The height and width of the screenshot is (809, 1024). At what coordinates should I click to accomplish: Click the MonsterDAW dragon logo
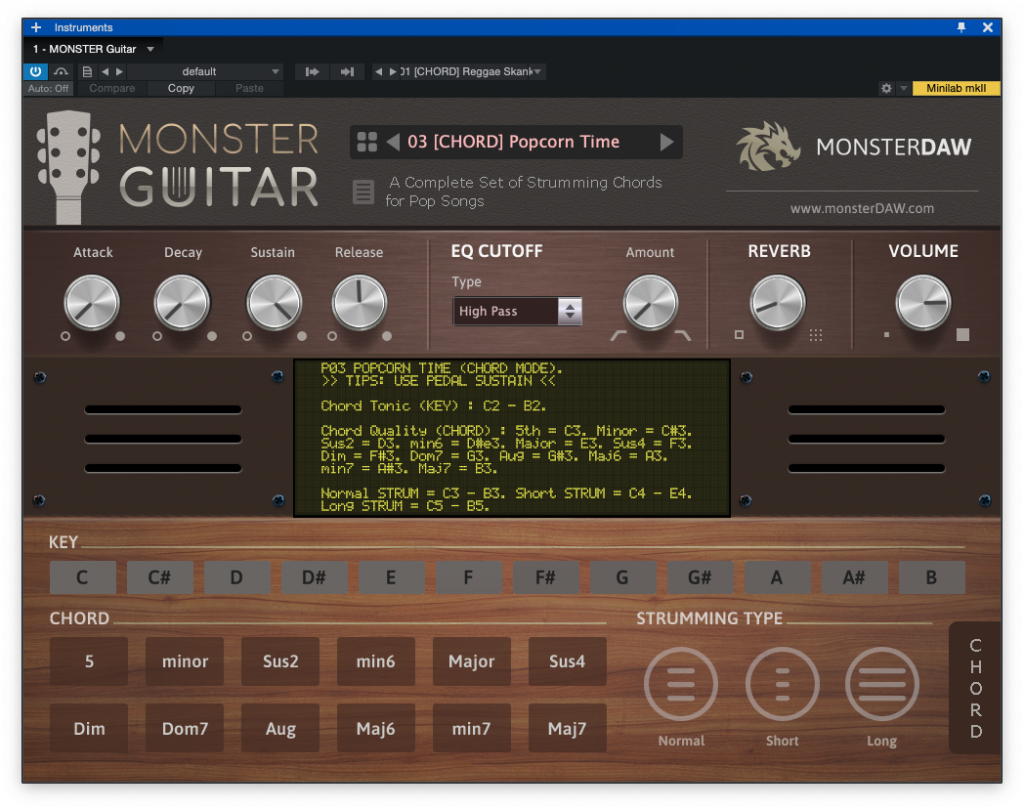click(x=767, y=147)
